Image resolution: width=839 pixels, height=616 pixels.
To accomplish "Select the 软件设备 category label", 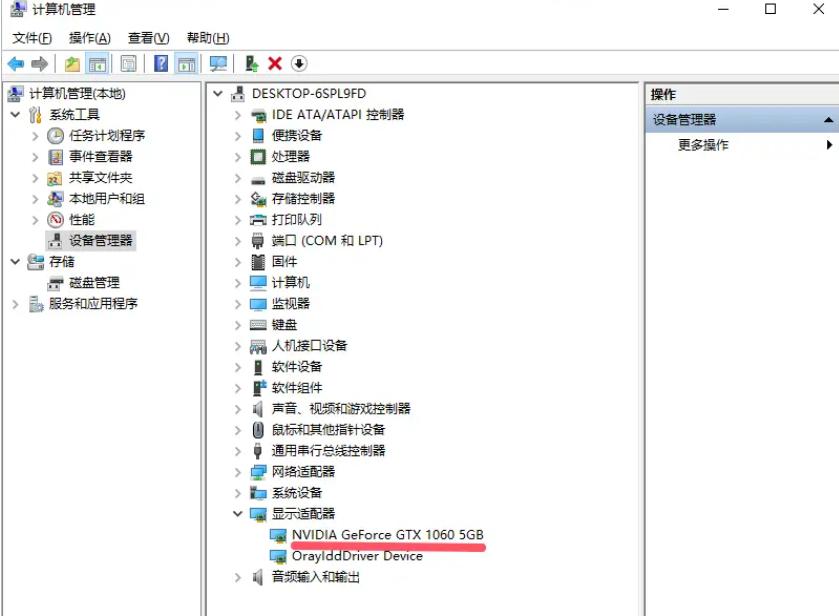I will pos(297,367).
